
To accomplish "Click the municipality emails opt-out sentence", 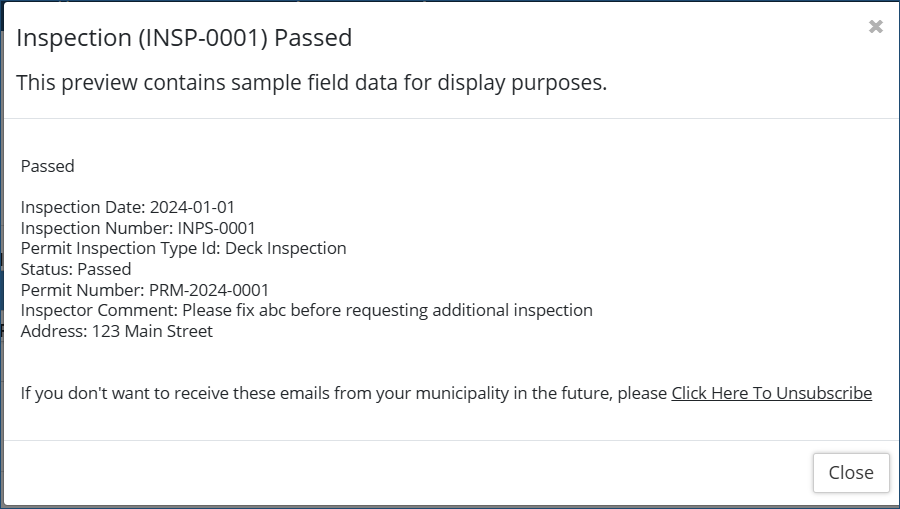I will [343, 393].
